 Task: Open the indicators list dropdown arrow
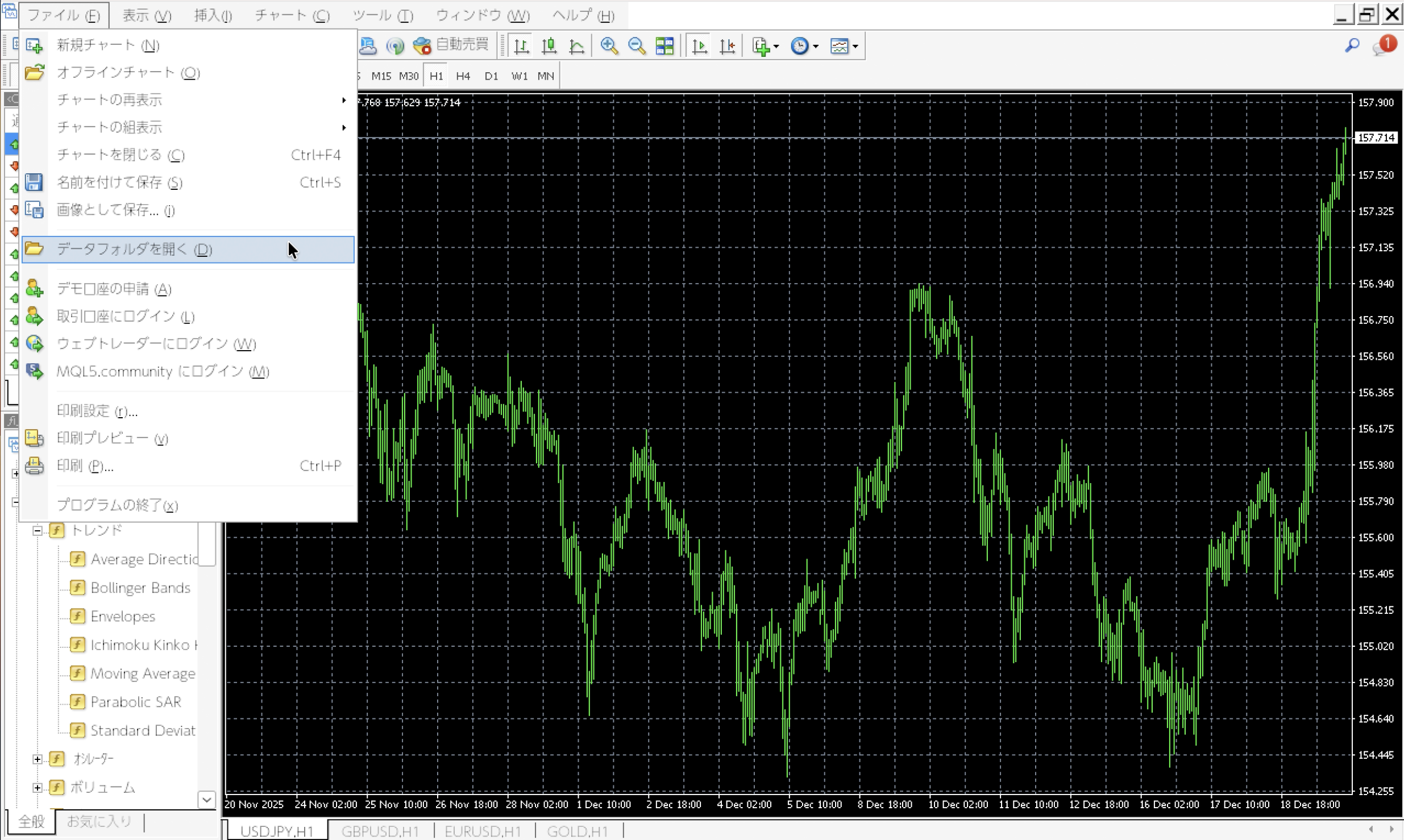(776, 46)
